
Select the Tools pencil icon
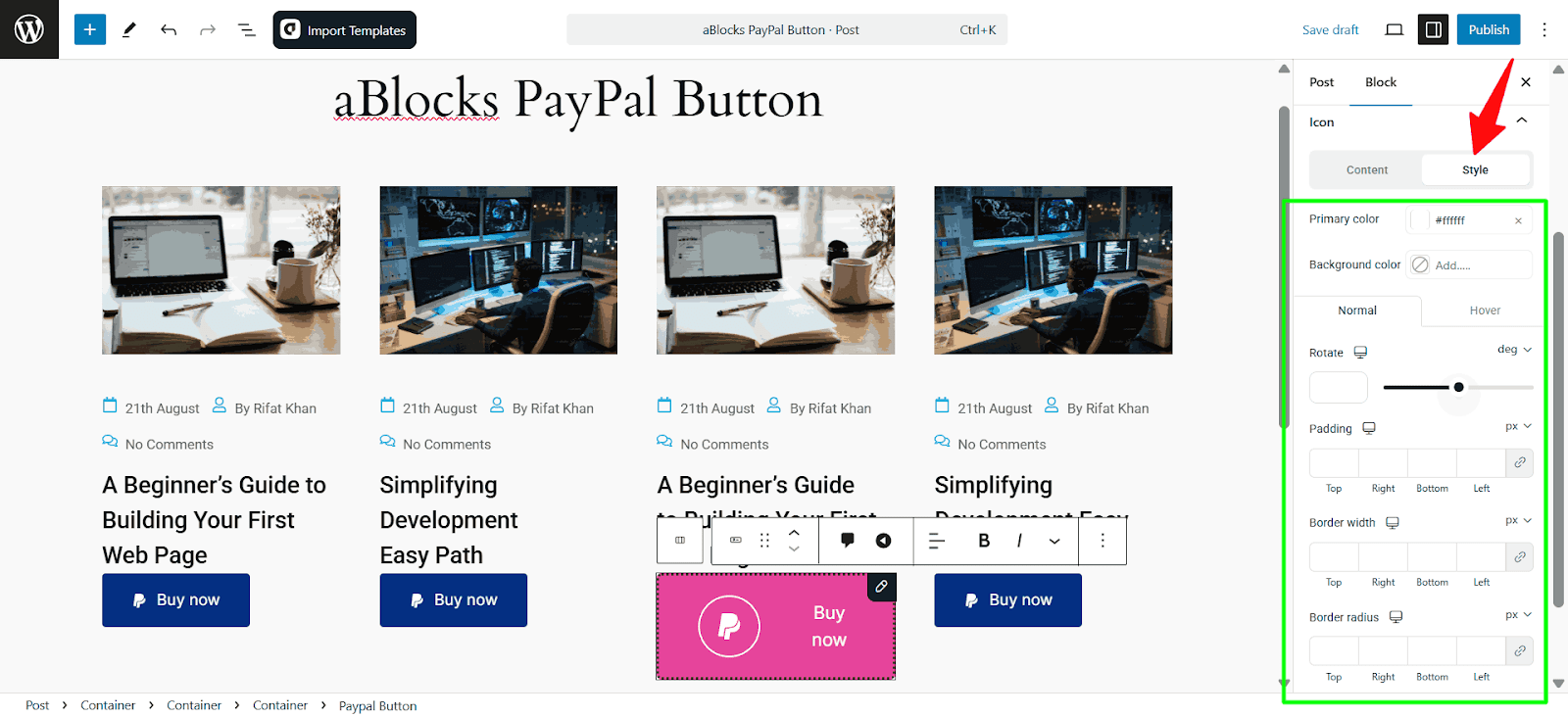point(128,29)
